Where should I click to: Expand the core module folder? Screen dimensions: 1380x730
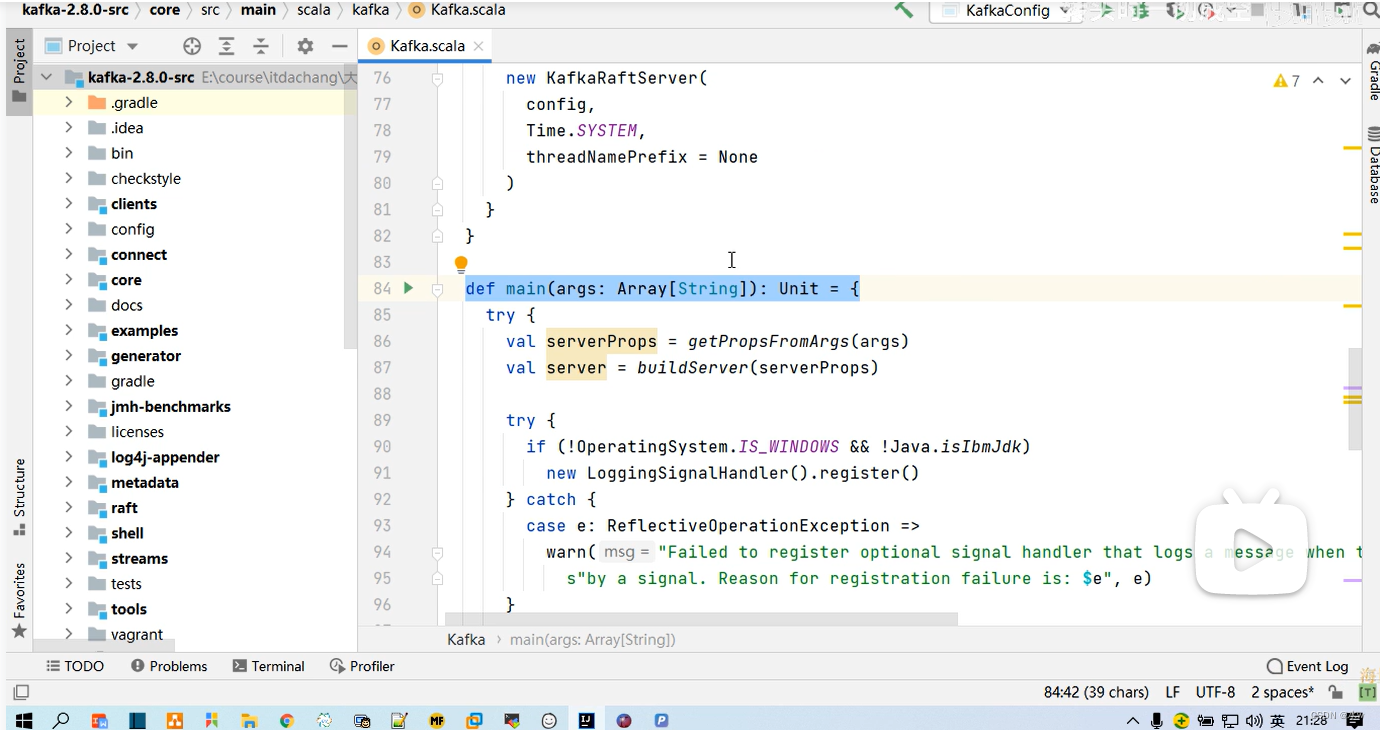click(68, 279)
